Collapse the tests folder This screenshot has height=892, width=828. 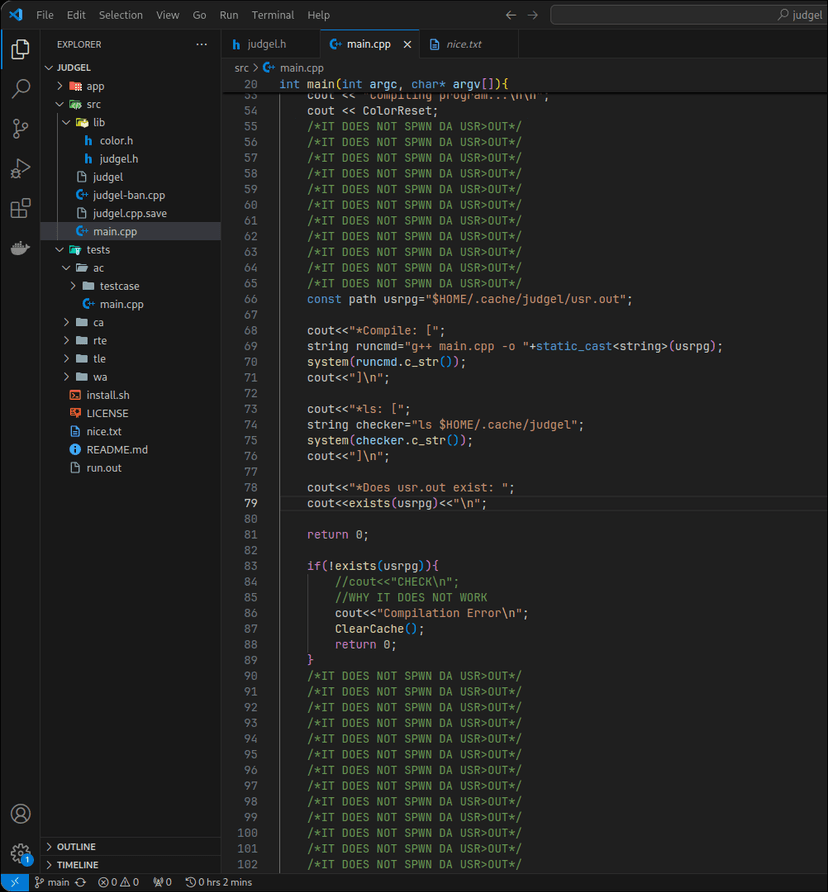98,250
